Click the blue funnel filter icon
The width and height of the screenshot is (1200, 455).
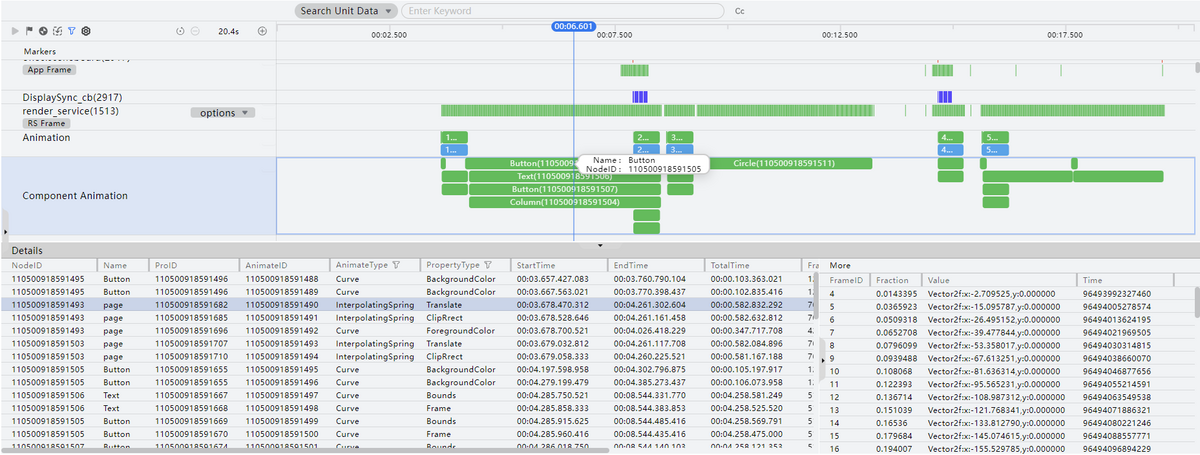(72, 31)
